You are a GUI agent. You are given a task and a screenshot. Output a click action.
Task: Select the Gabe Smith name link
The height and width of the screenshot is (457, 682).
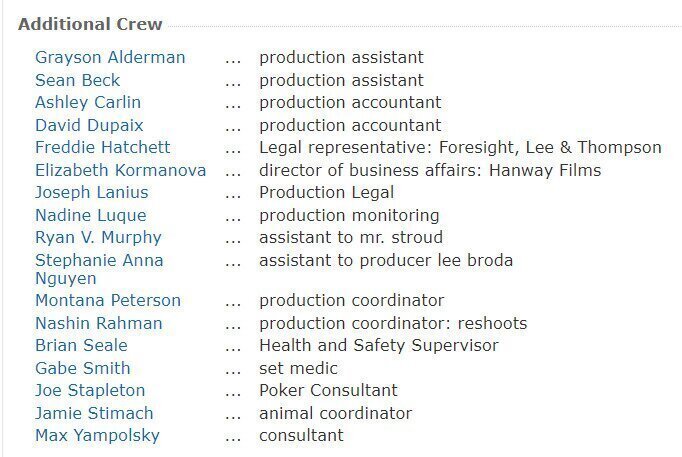click(x=83, y=368)
